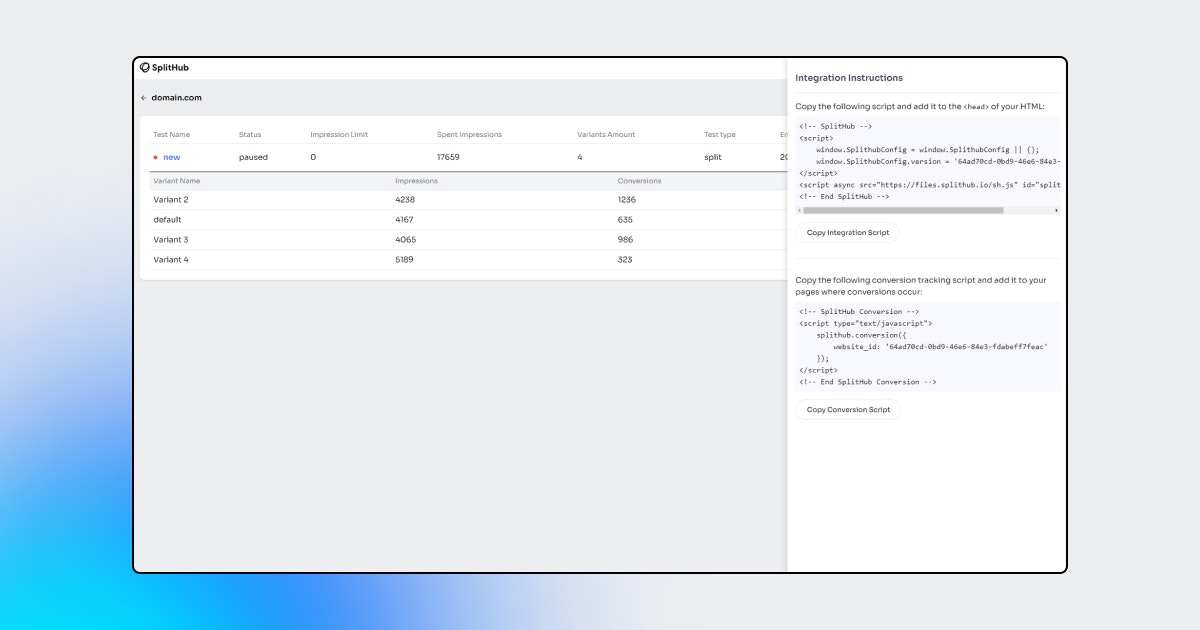Click the Spent Impressions column header

click(469, 135)
